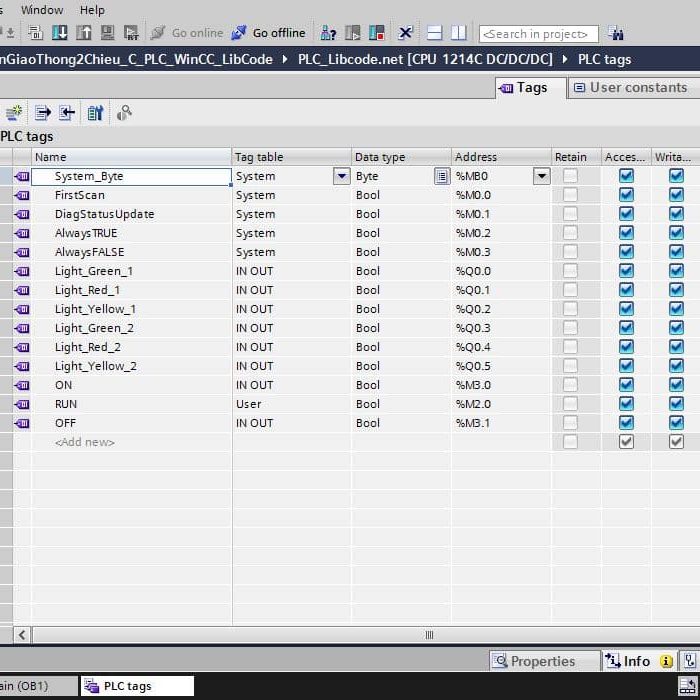Click the Diagnostics tab icon beside Info
Image resolution: width=700 pixels, height=700 pixels.
click(x=690, y=661)
